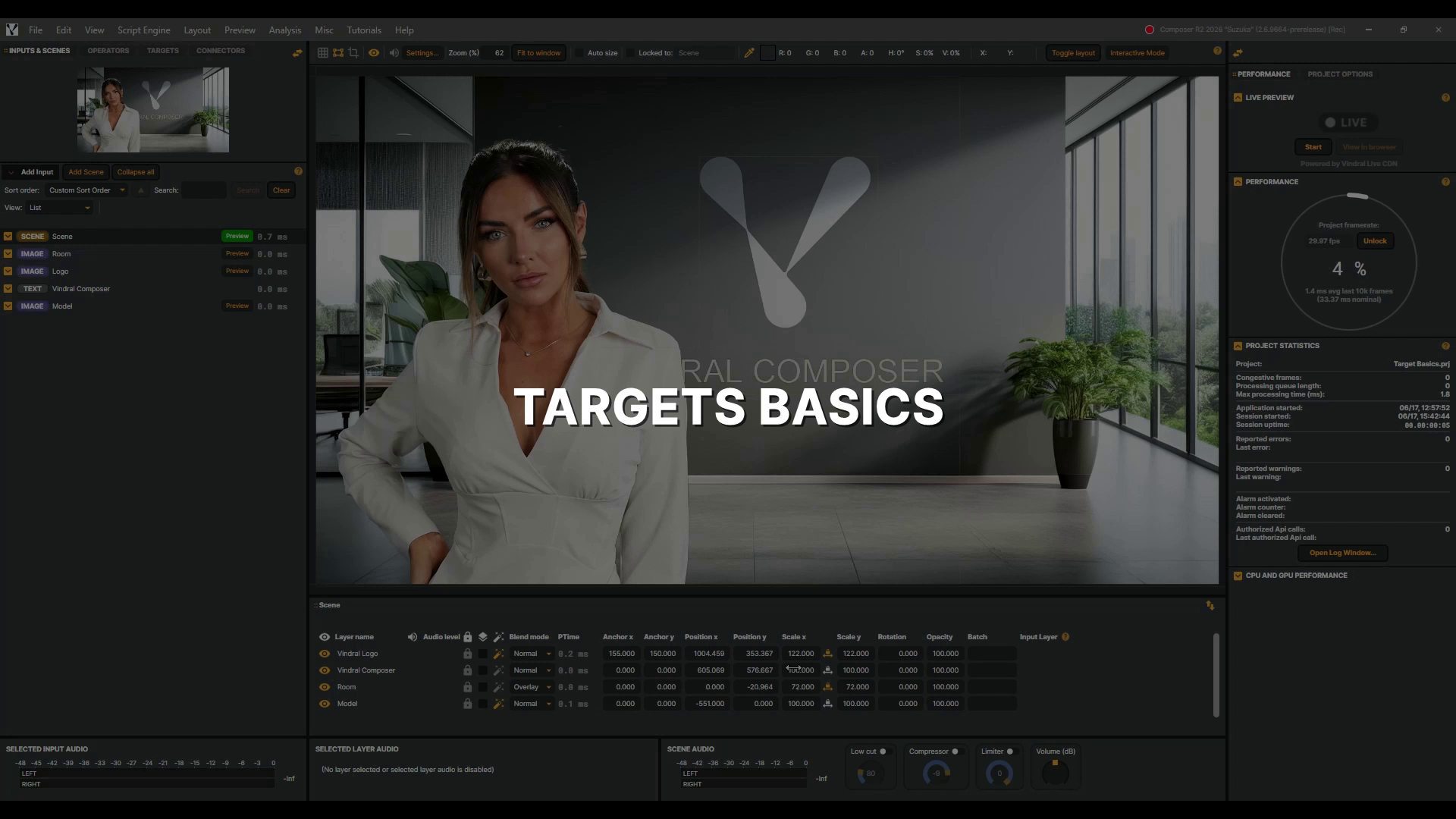1456x819 pixels.
Task: Click the Input Layer help icon
Action: (x=1065, y=637)
